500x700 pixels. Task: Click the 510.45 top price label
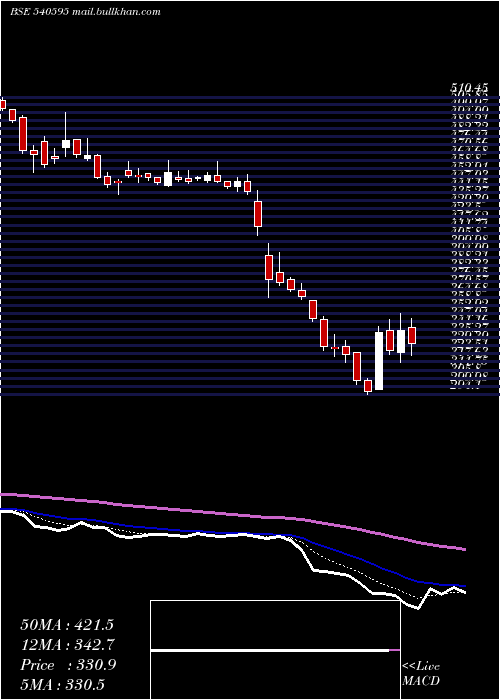pos(468,89)
